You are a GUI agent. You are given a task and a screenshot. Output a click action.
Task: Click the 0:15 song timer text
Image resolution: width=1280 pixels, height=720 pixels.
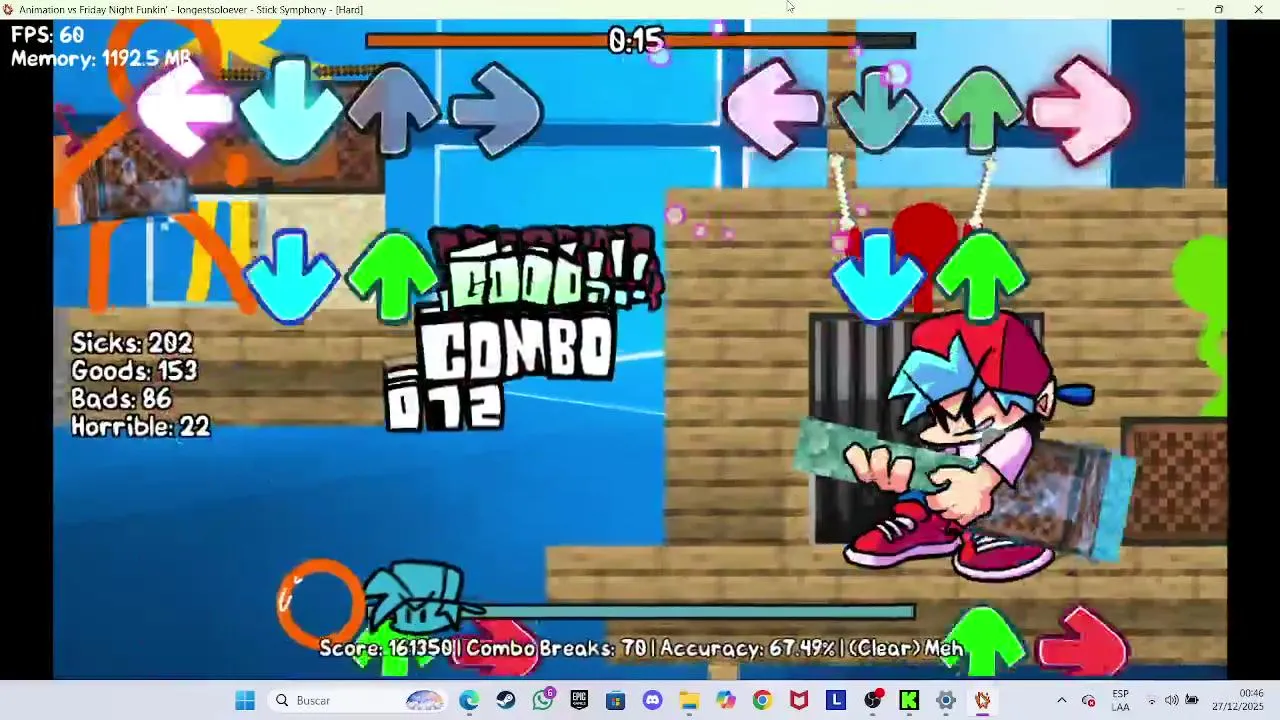636,40
